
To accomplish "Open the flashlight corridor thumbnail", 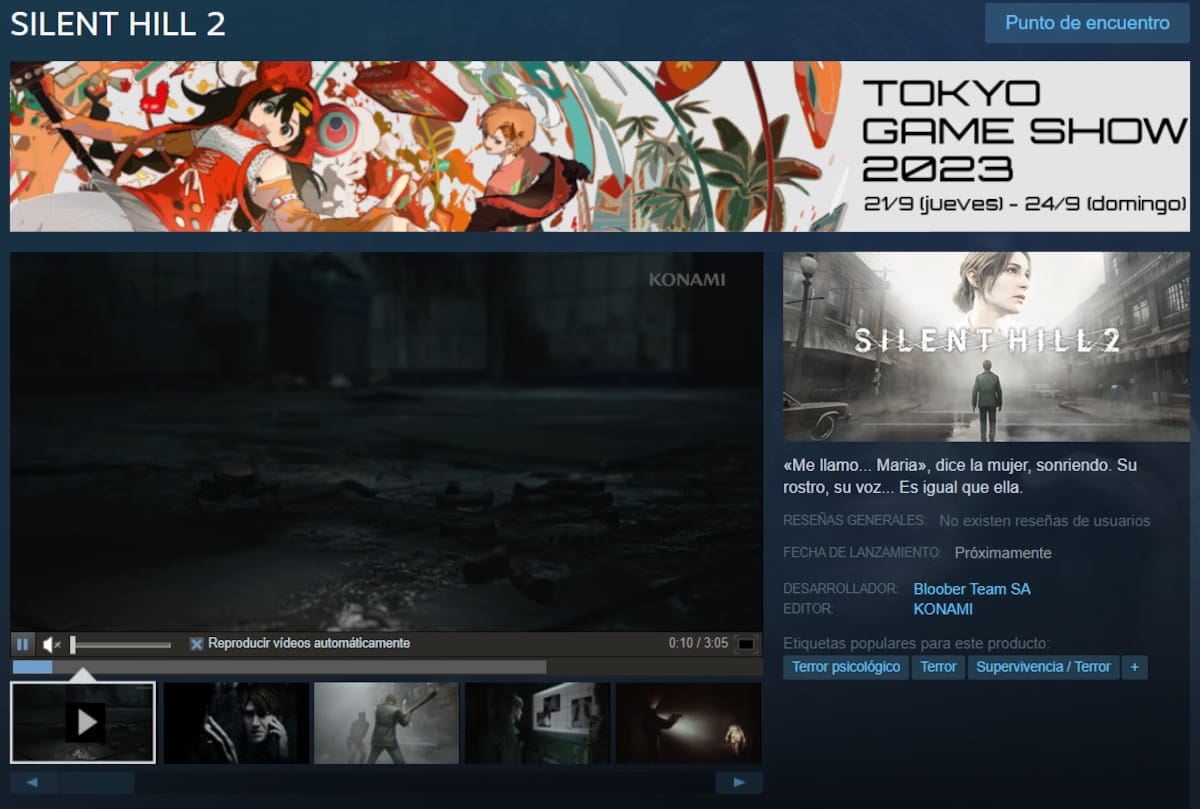I will click(688, 723).
